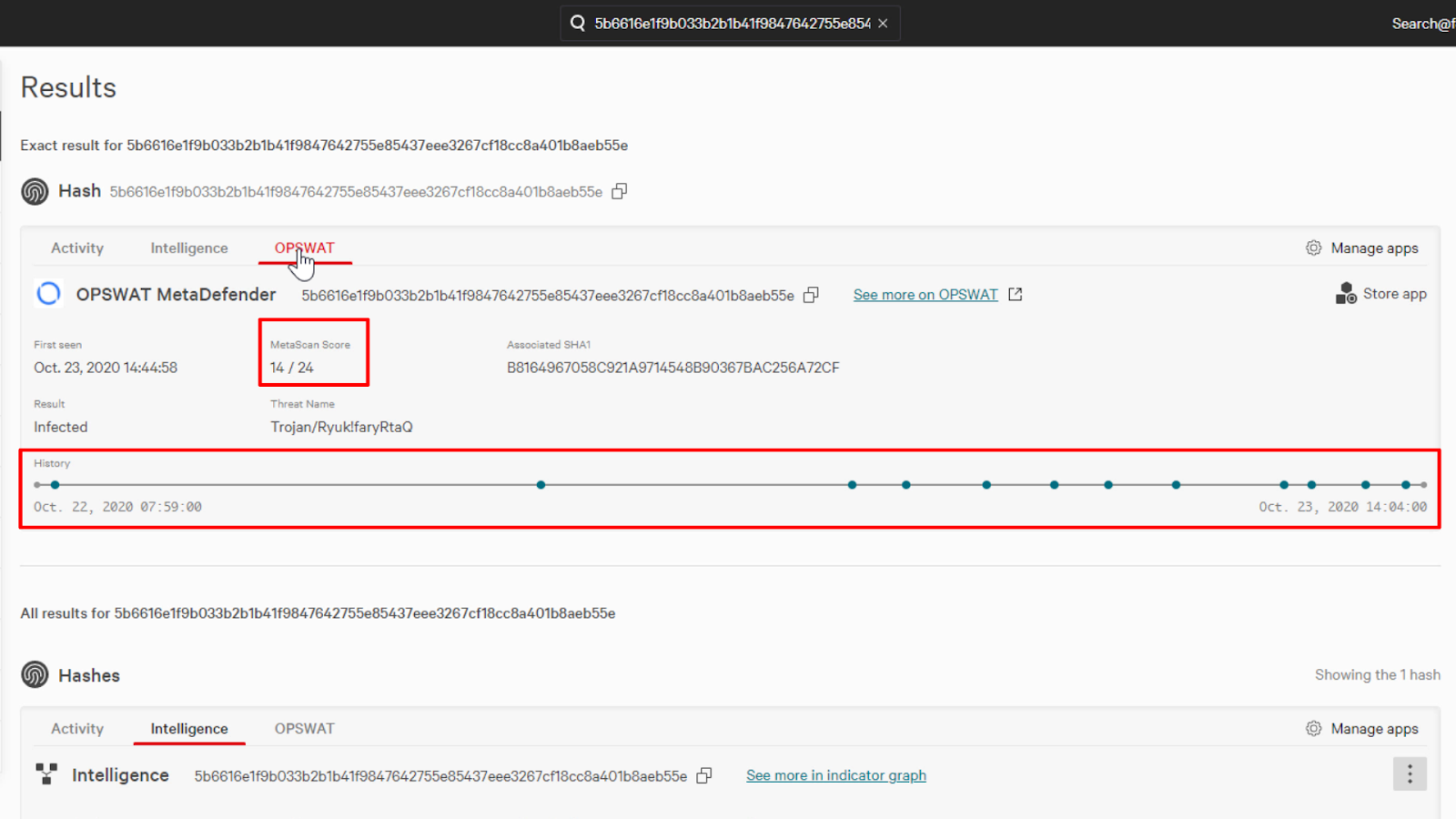Clear the search field with the X
The width and height of the screenshot is (1456, 819).
[x=883, y=24]
